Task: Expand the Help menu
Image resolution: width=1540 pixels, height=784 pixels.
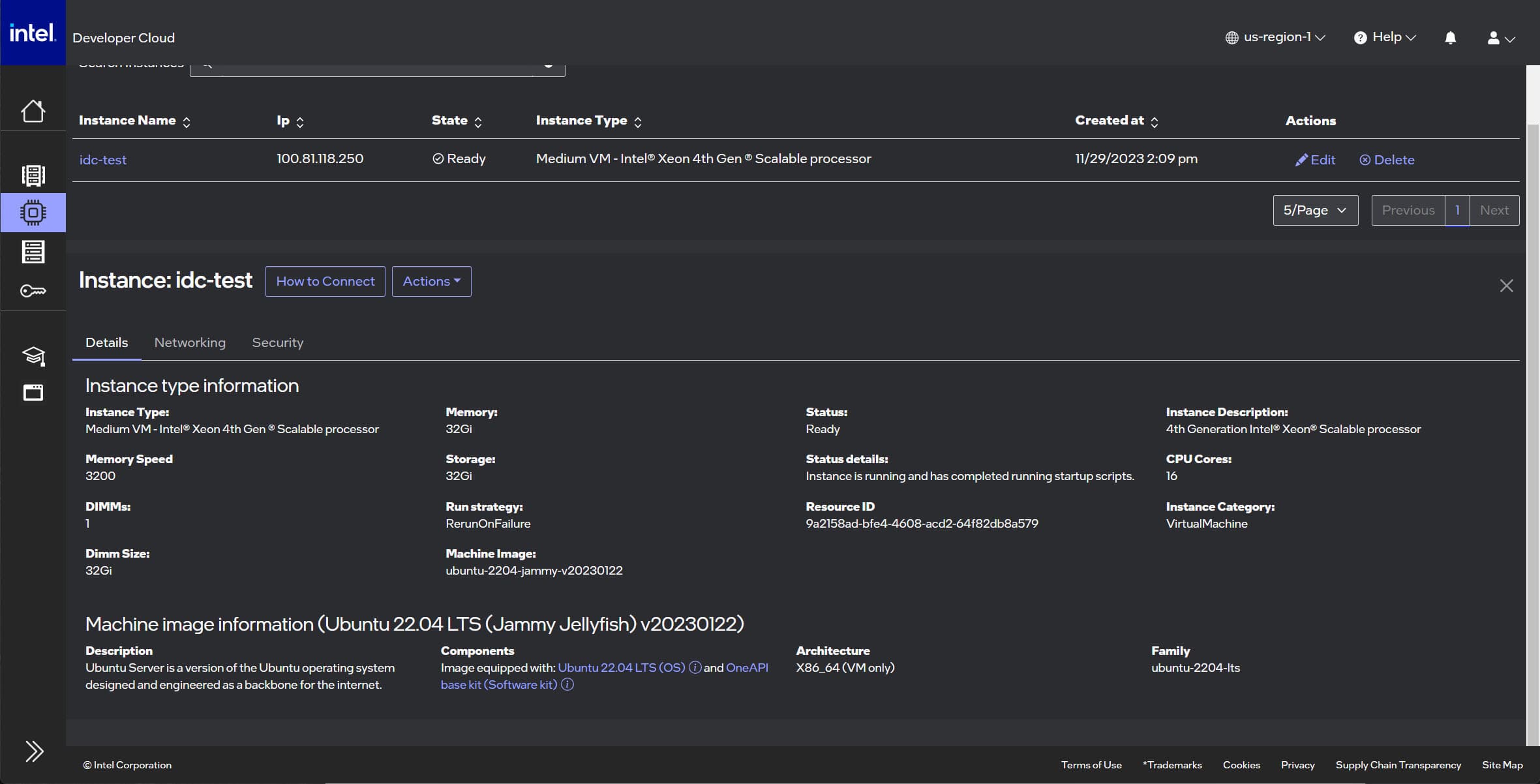Action: tap(1385, 37)
